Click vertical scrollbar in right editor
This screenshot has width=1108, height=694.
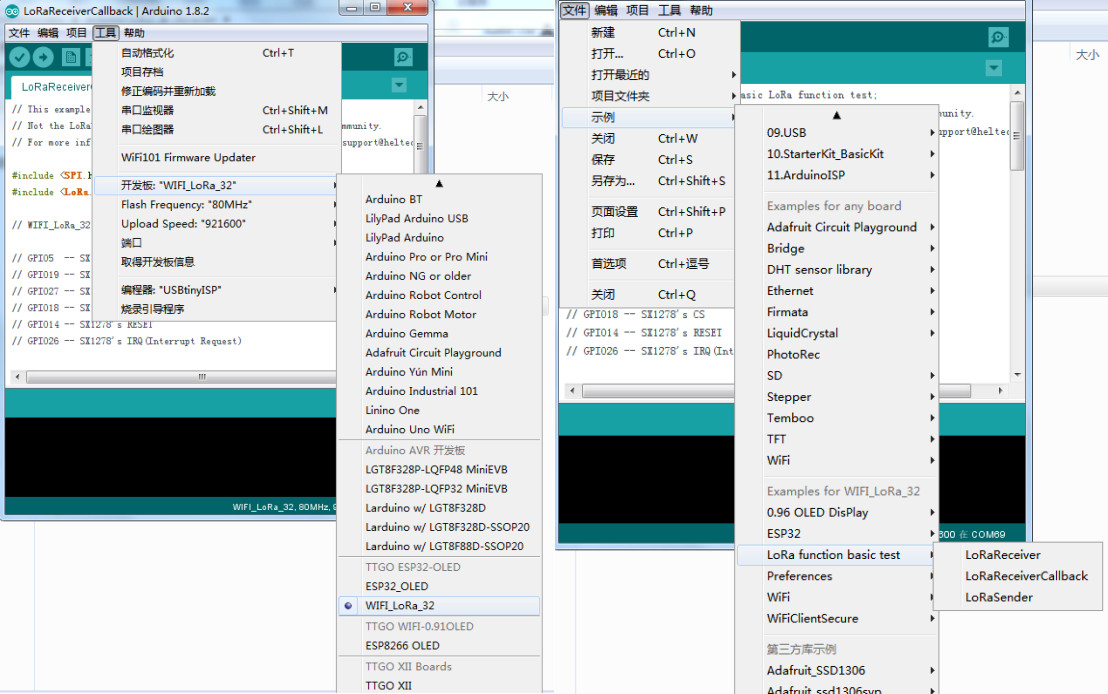click(1017, 136)
